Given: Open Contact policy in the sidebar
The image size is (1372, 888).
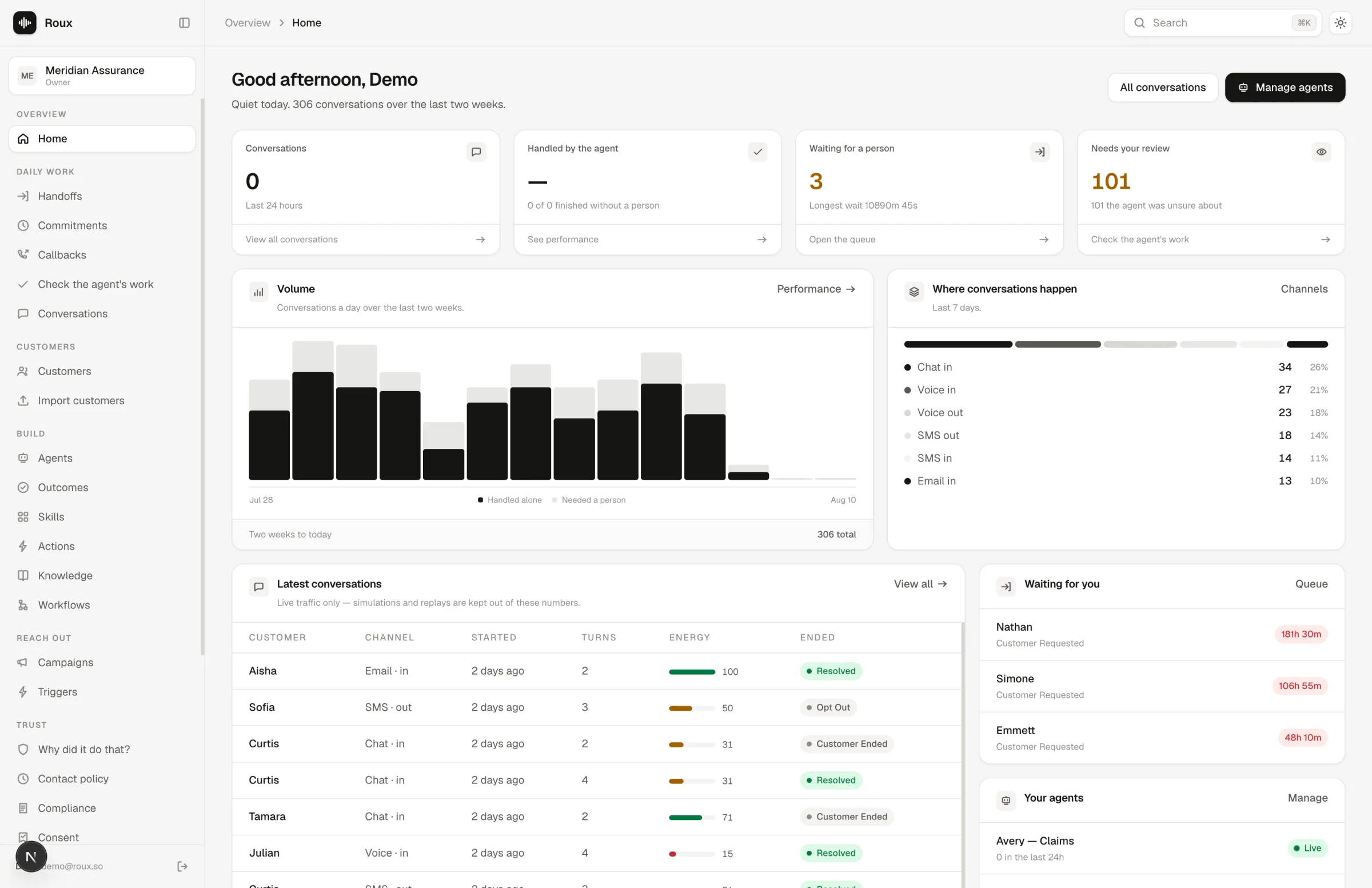Looking at the screenshot, I should coord(102,779).
